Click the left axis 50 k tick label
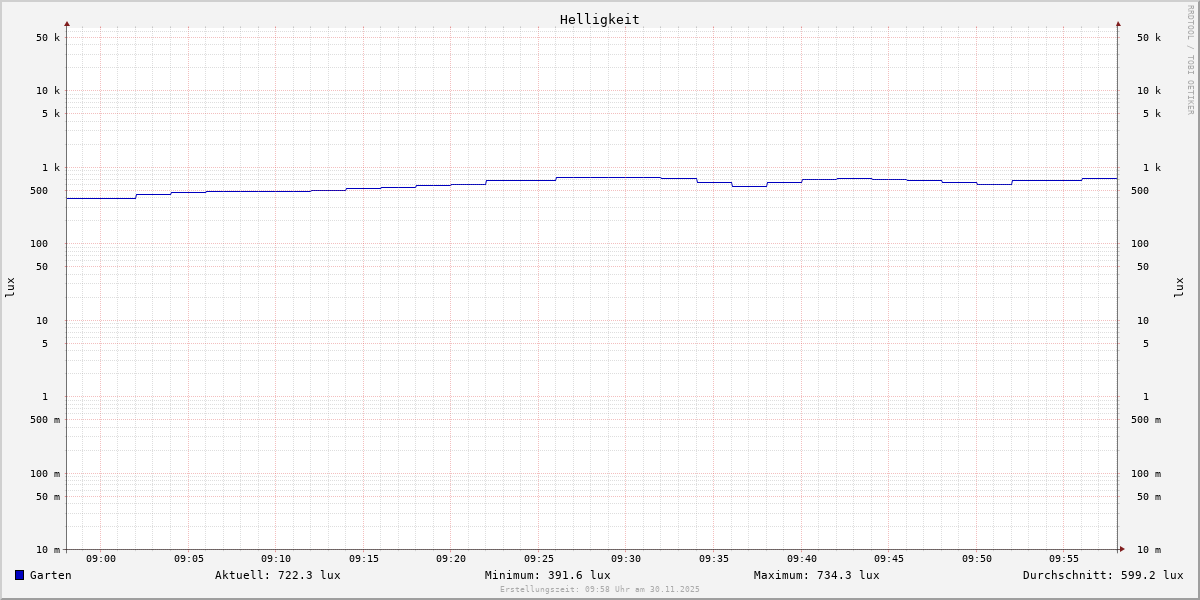 48,38
